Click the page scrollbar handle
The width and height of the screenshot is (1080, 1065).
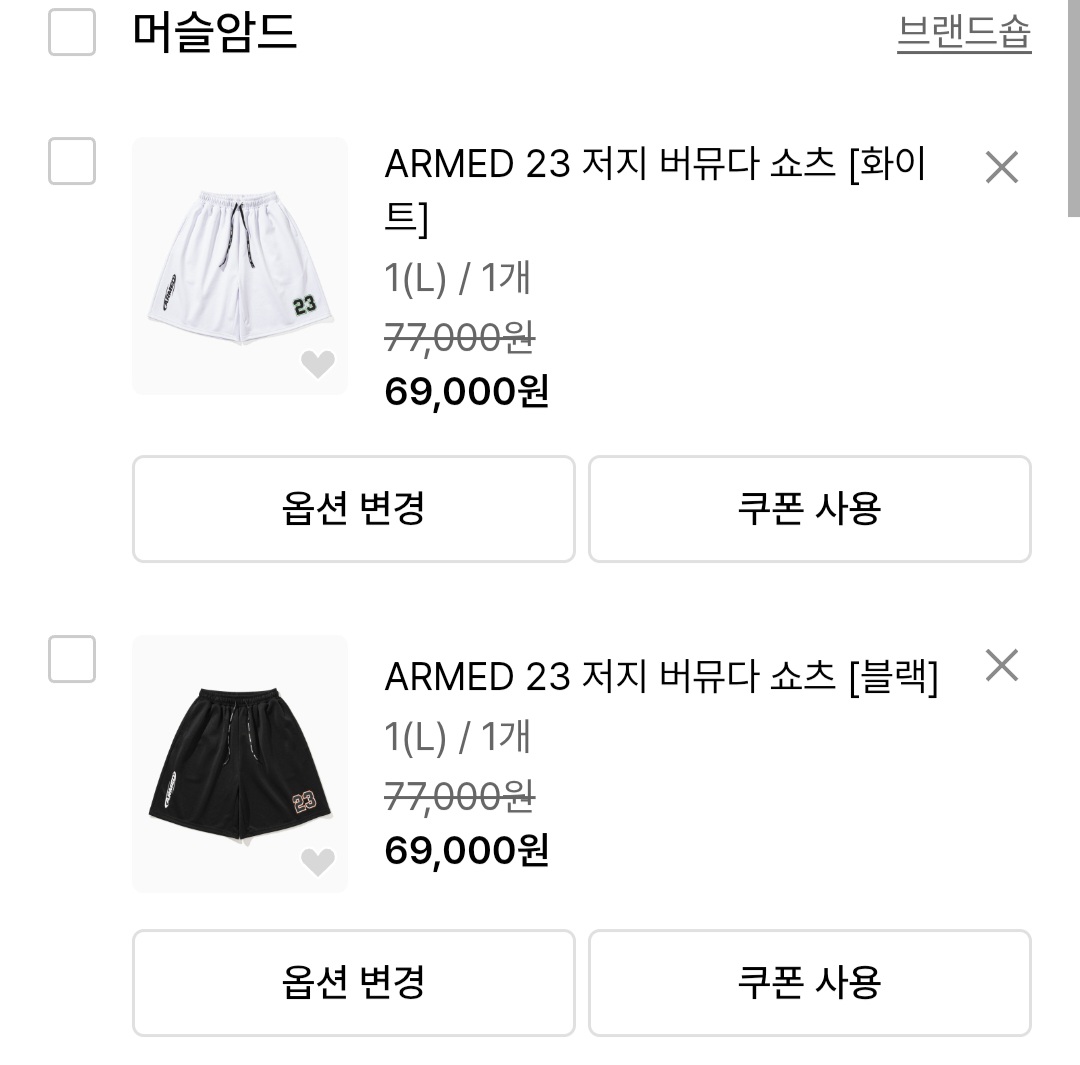[x=1073, y=108]
